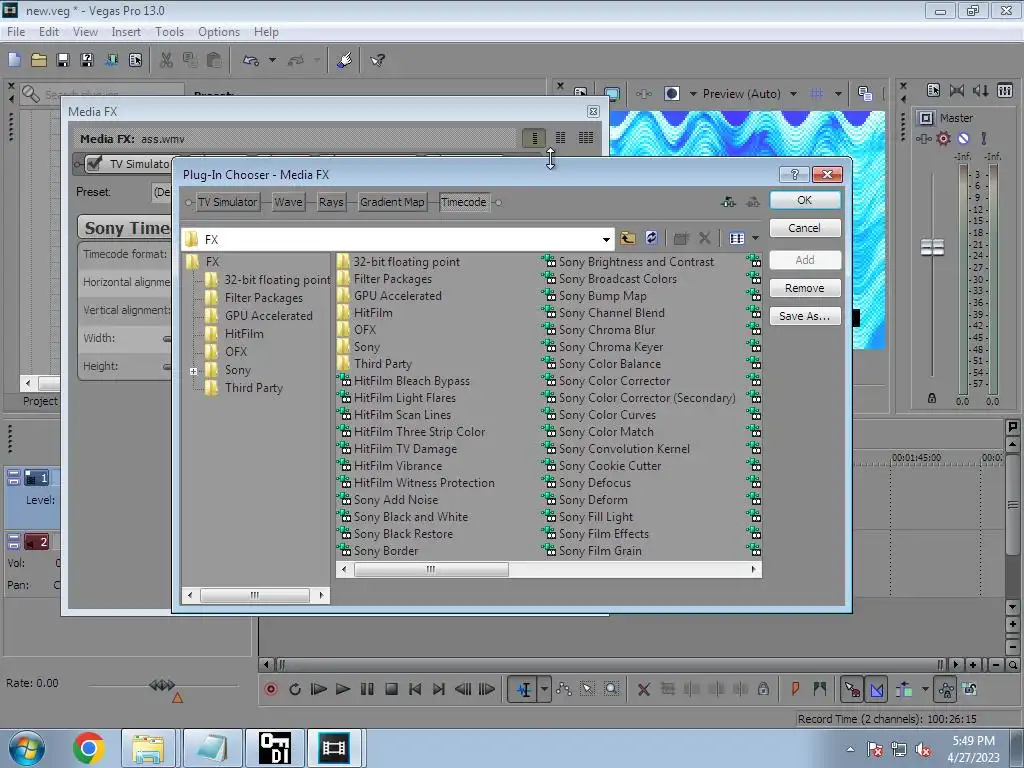This screenshot has width=1024, height=768.
Task: Open the Edit menu
Action: 49,31
